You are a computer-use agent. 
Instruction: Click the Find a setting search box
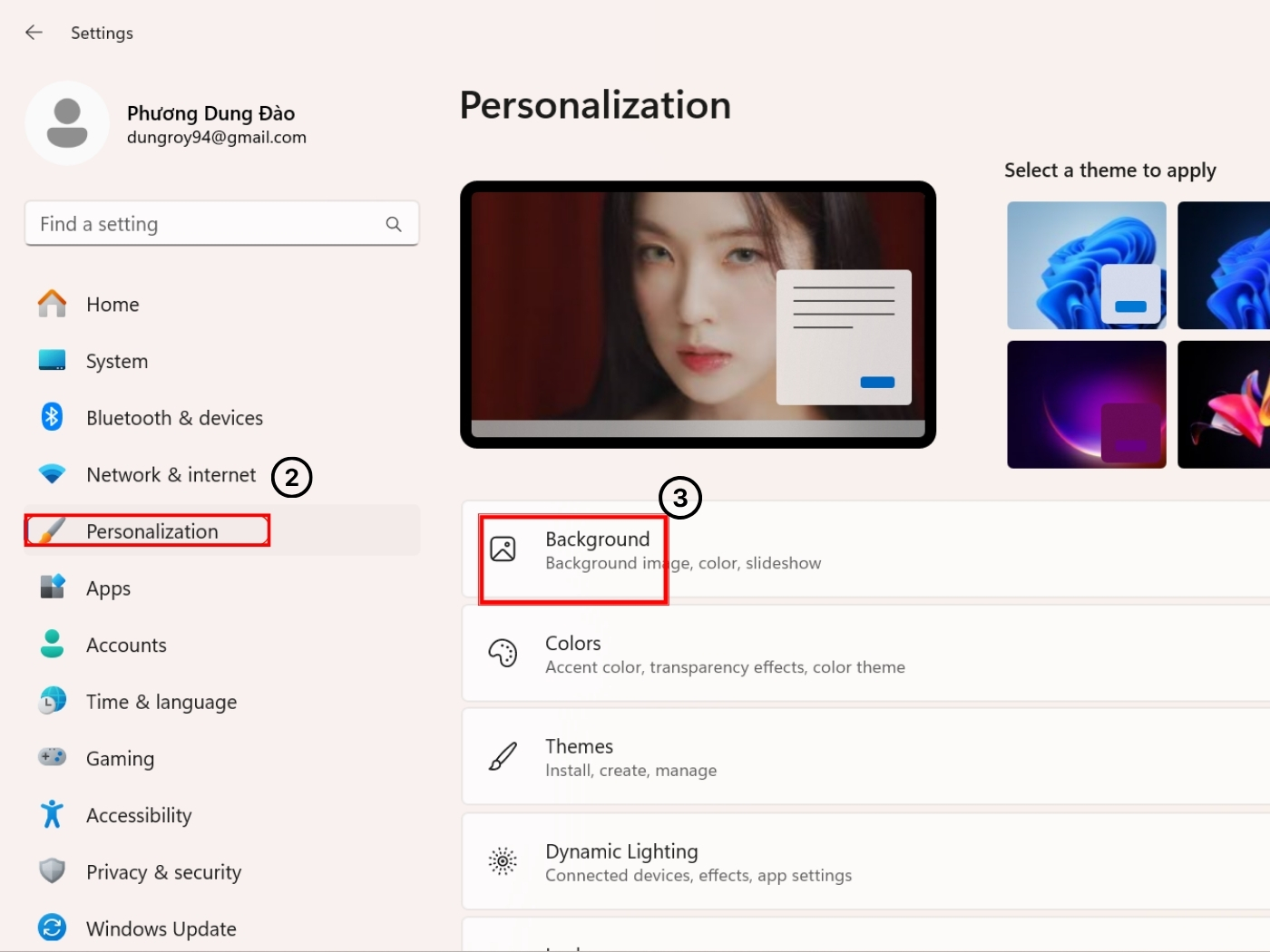click(222, 224)
